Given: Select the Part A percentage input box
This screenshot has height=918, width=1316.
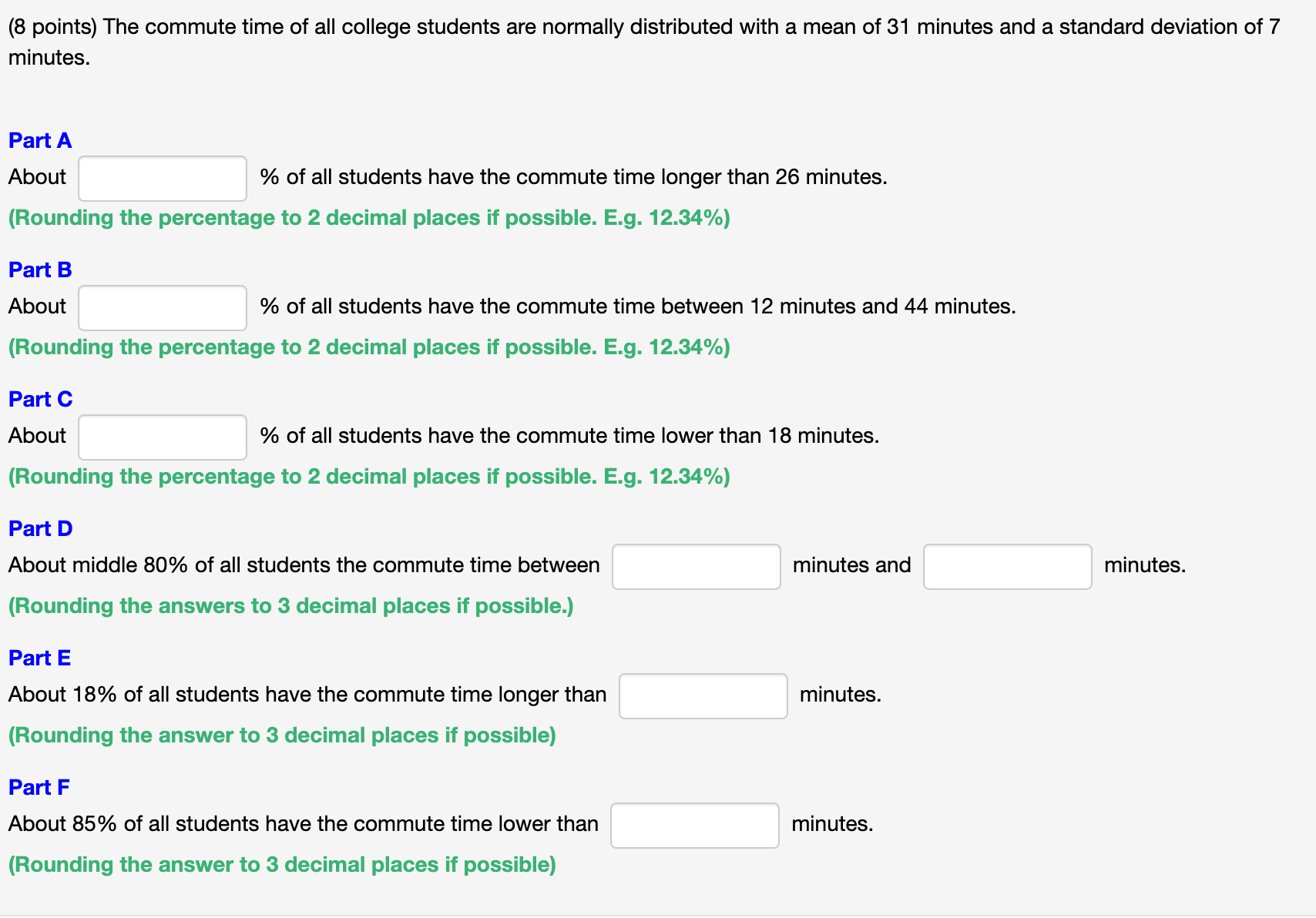Looking at the screenshot, I should click(162, 178).
